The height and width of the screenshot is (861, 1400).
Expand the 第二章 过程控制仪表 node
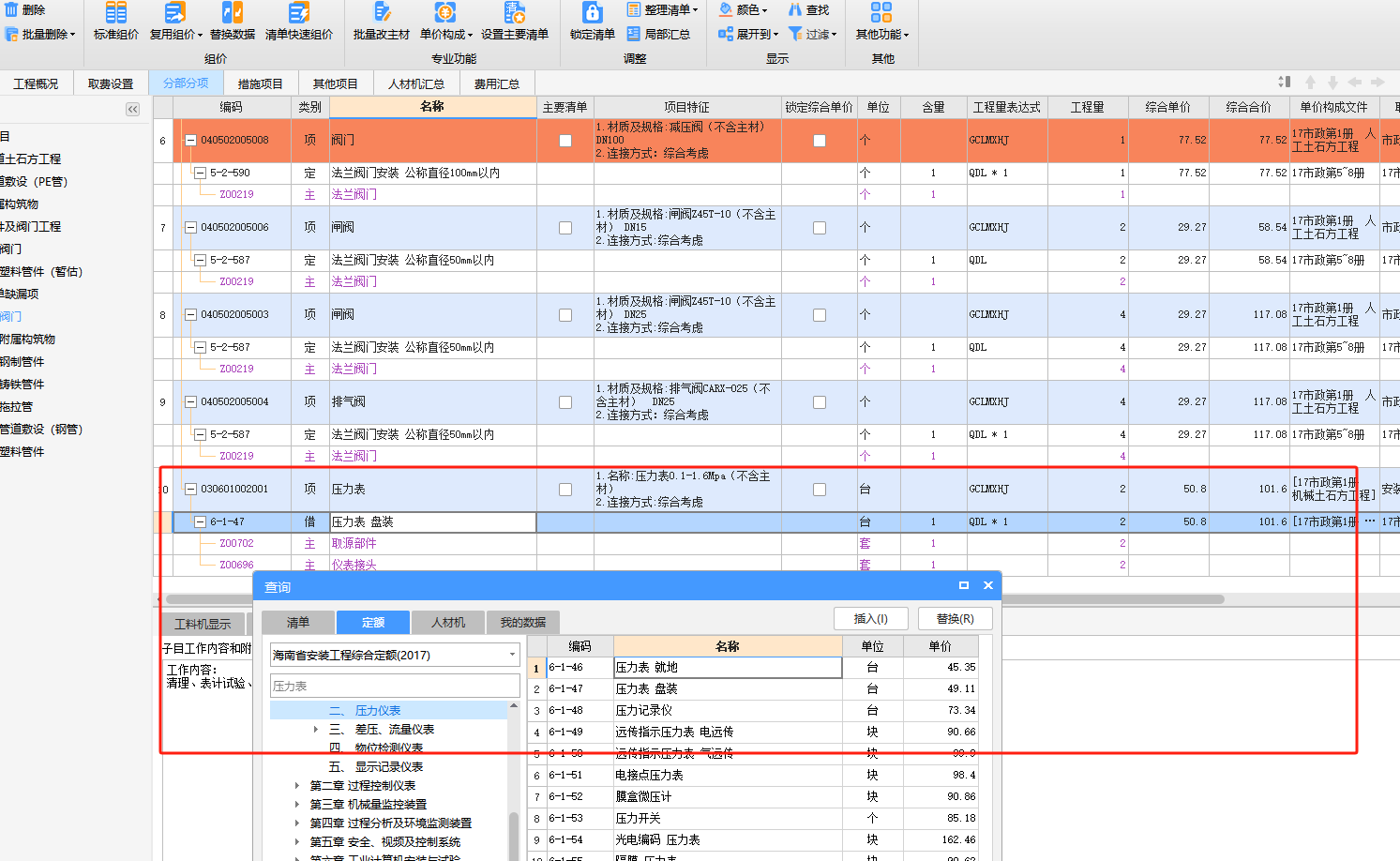point(297,786)
